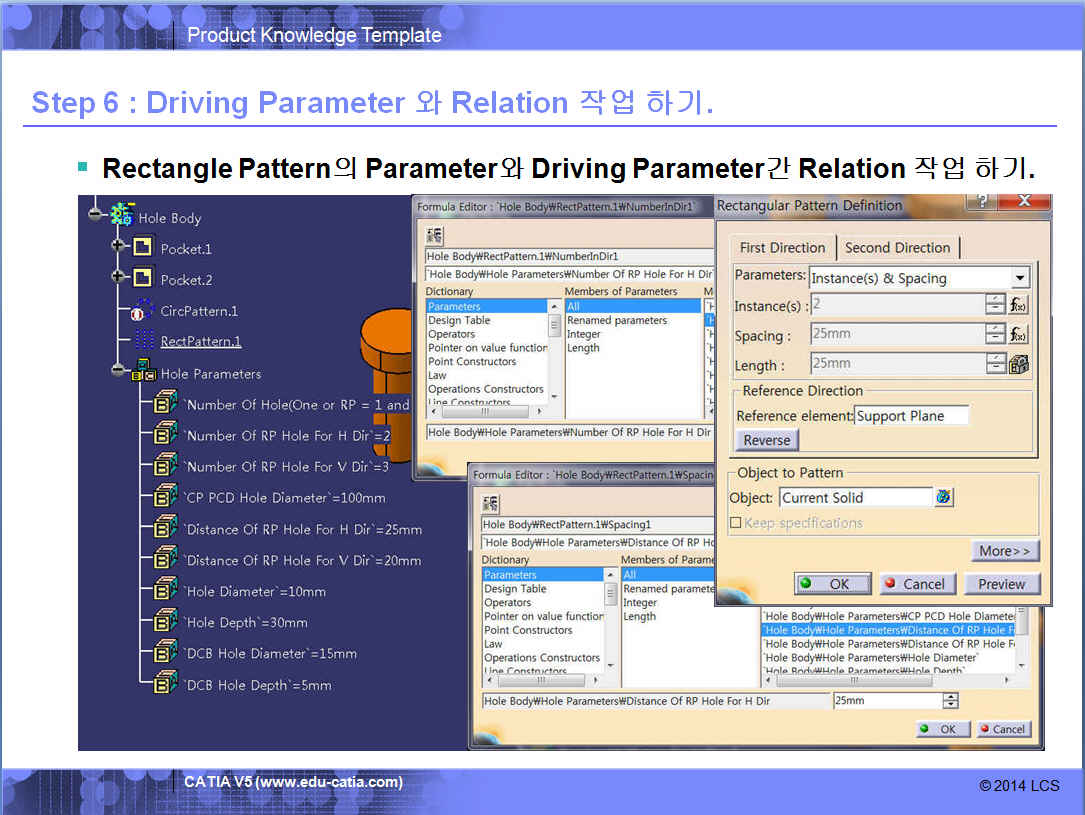Click parameter icon beside Number Of Hole(One or RP
The height and width of the screenshot is (815, 1085).
tap(165, 402)
